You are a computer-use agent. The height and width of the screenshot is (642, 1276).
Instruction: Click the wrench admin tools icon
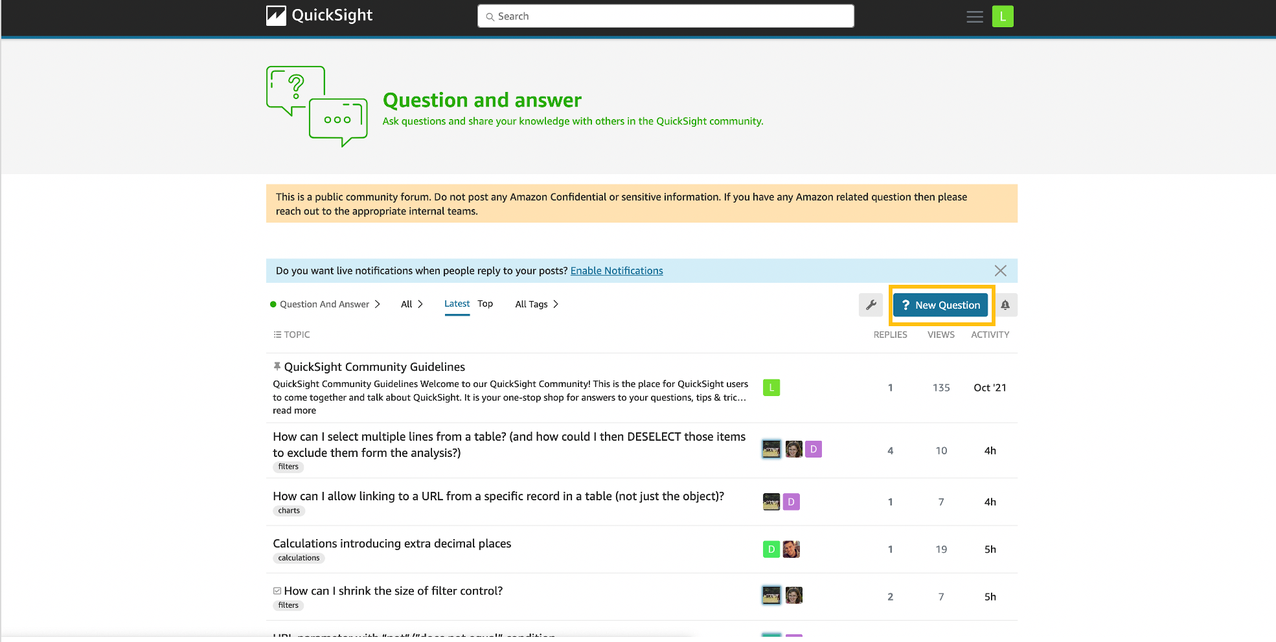tap(871, 305)
